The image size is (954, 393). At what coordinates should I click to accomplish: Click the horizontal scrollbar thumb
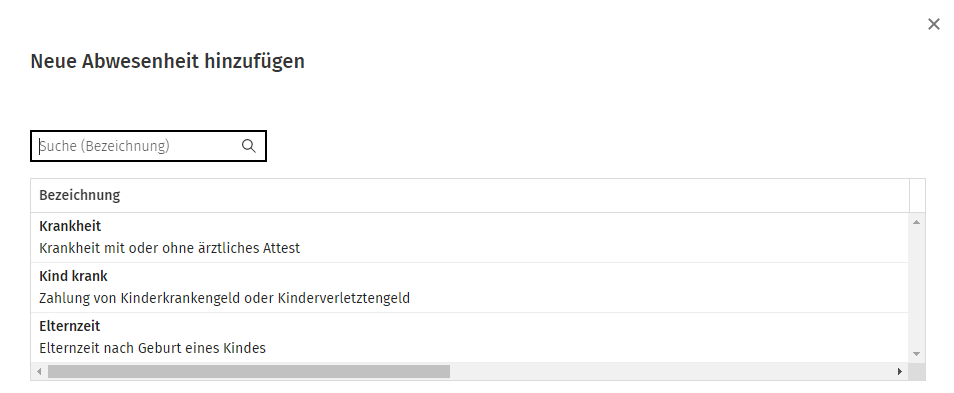249,371
